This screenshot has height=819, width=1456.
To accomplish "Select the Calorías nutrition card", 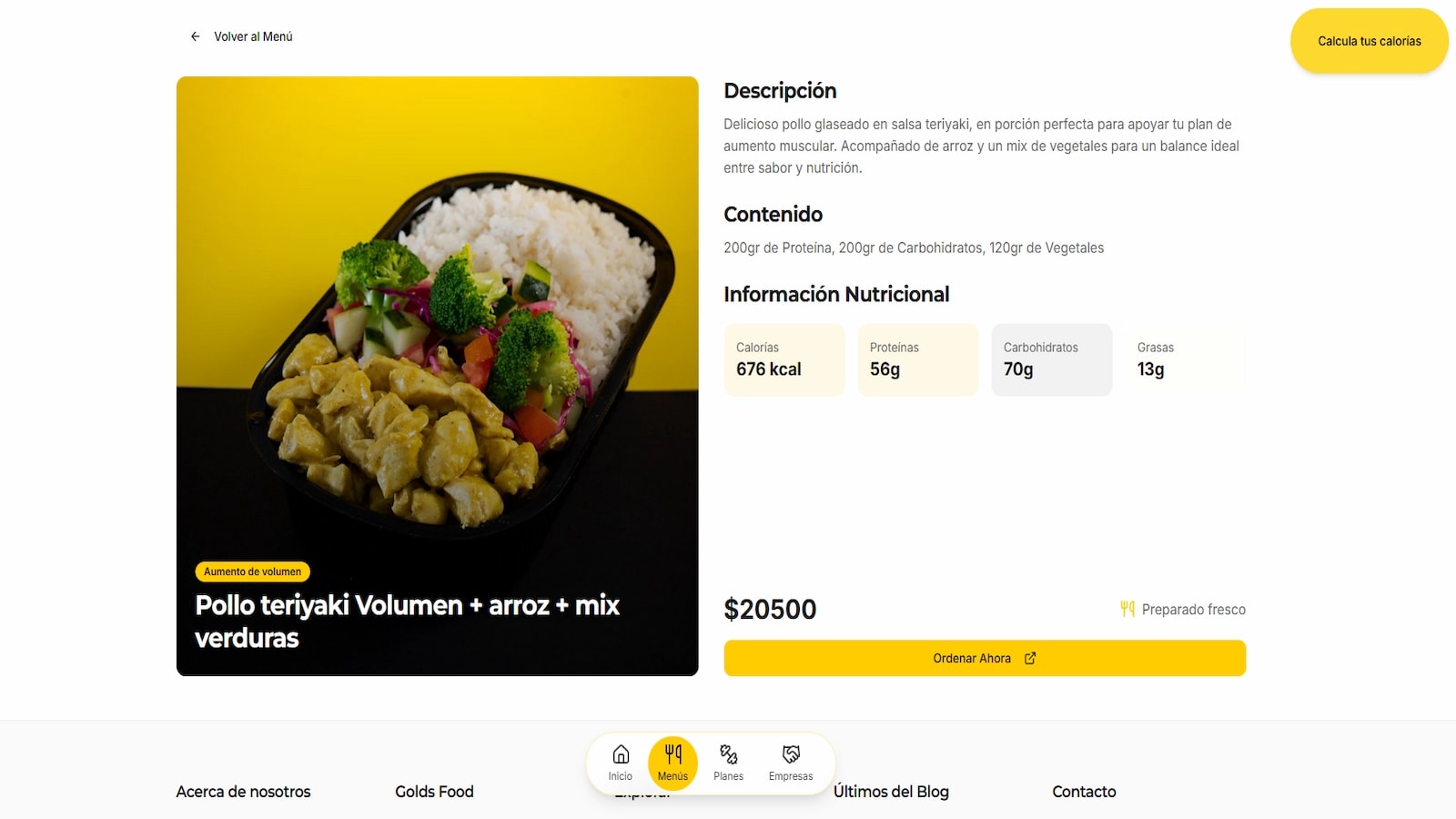I will pos(784,359).
